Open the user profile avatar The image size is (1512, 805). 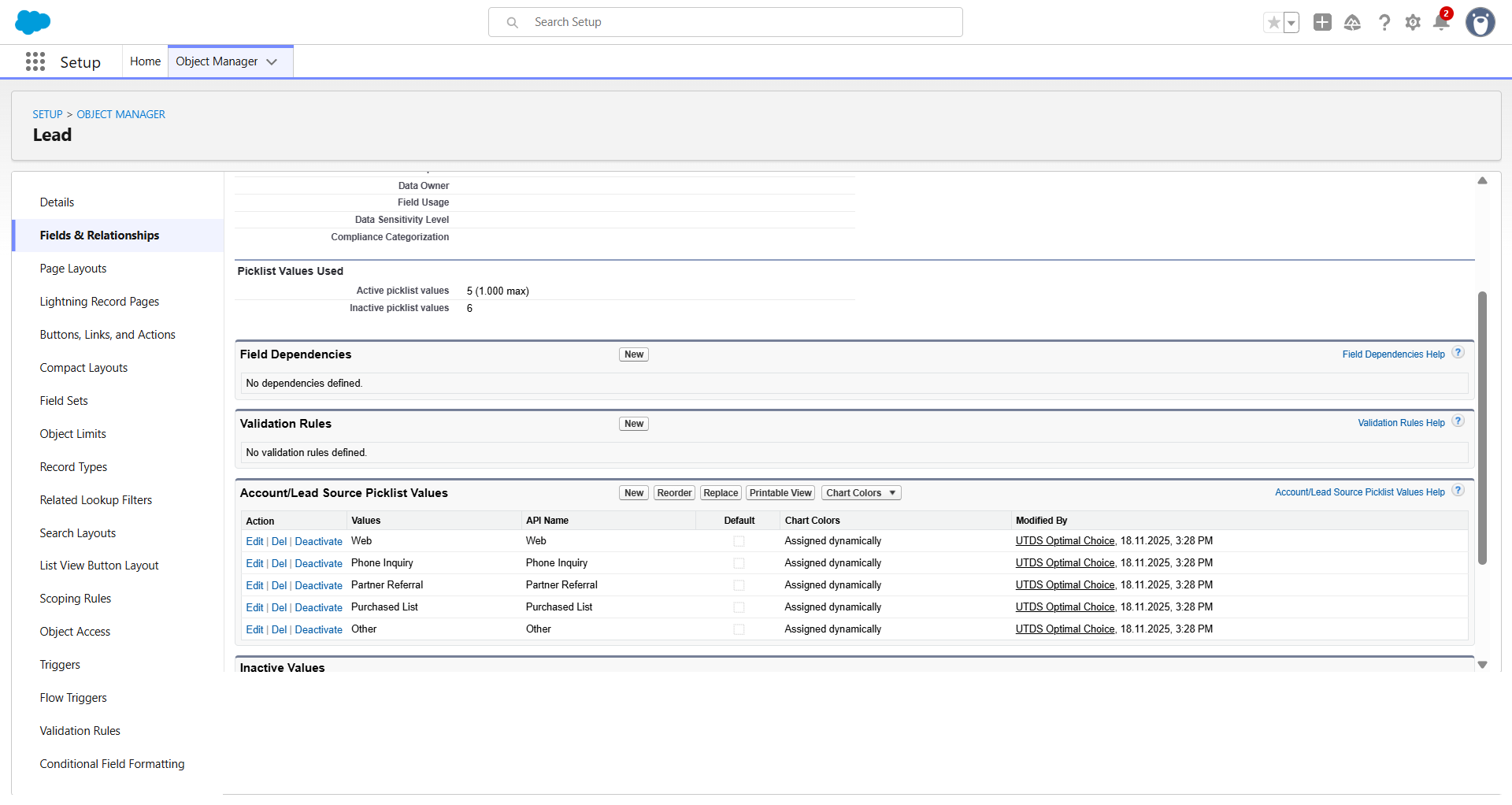[x=1480, y=22]
